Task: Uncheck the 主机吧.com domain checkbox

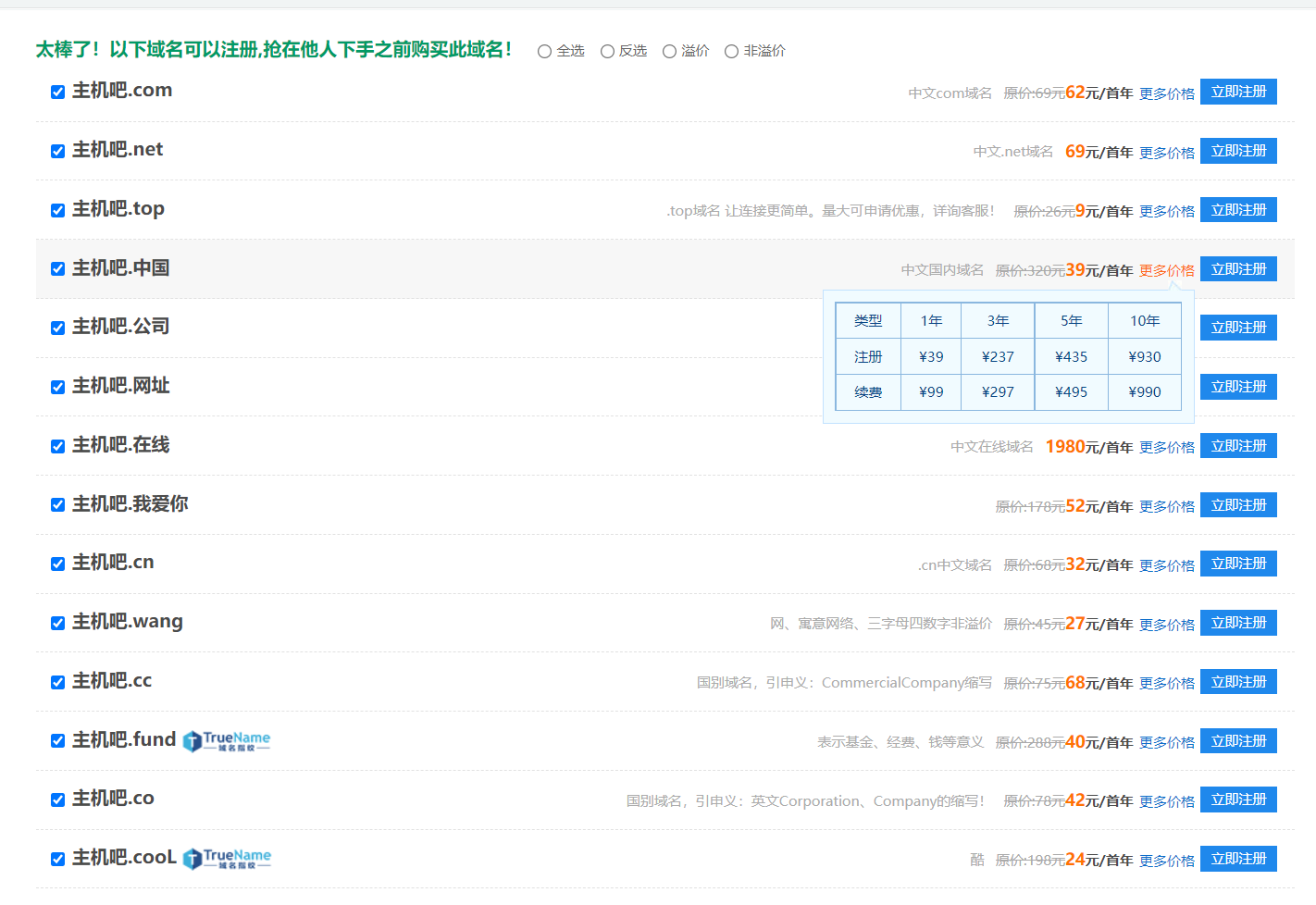Action: [x=57, y=92]
